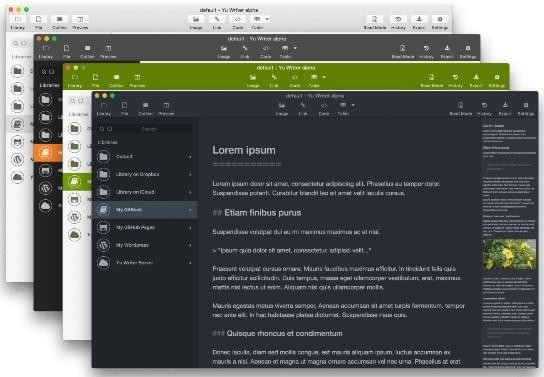Click the Lorem ipsum heading in the editor
This screenshot has height=377, width=544.
(244, 150)
